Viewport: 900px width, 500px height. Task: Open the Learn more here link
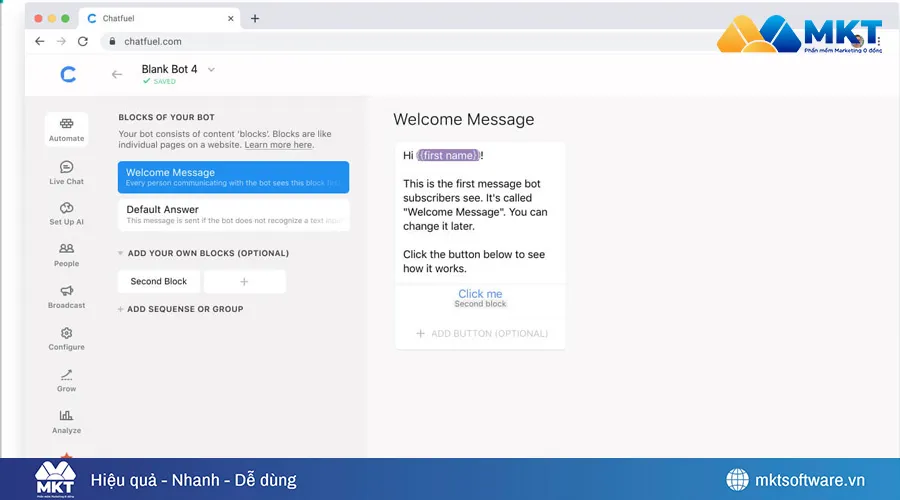(278, 145)
